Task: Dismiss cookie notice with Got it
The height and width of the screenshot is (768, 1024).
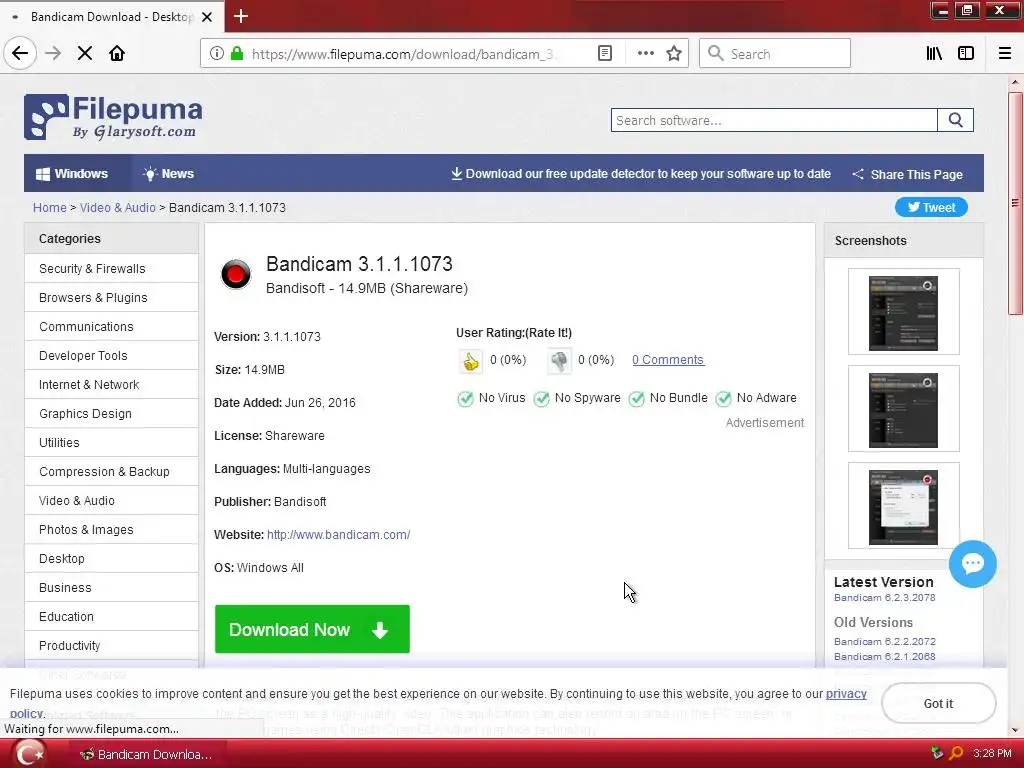Action: coord(938,703)
